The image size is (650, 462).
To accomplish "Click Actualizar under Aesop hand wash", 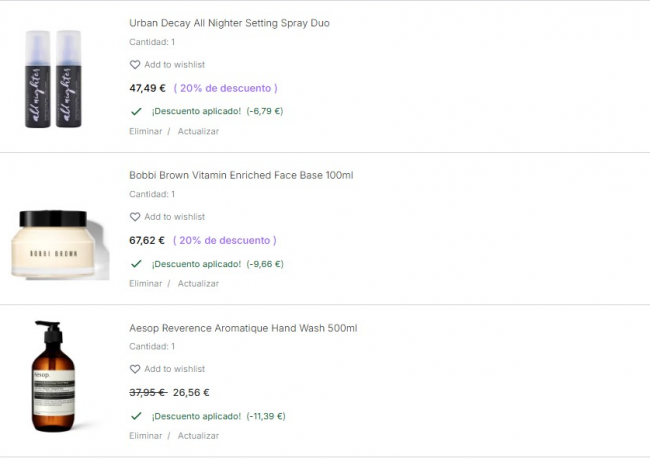I will coord(198,436).
